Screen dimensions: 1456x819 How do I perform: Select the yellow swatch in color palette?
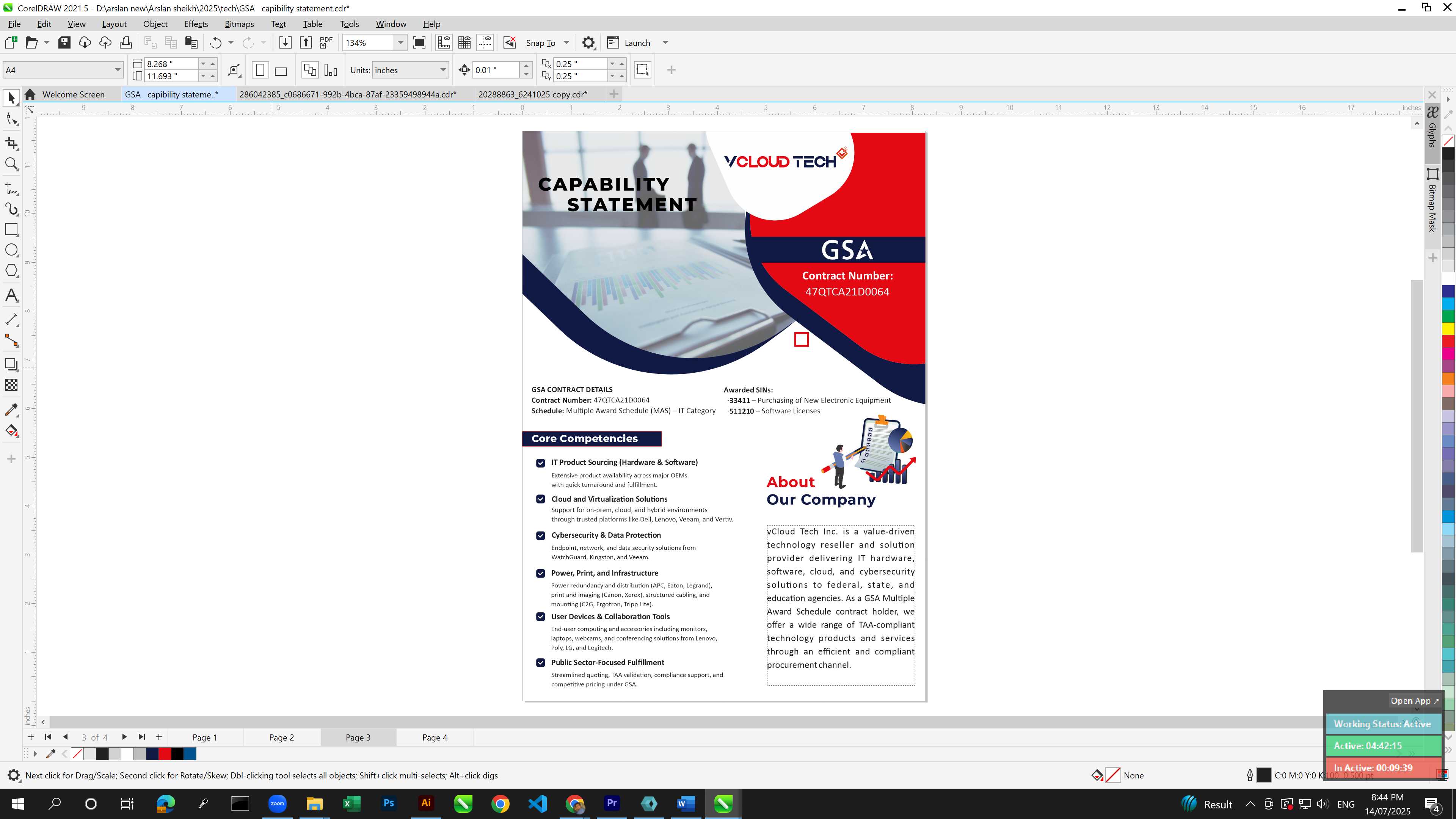coord(1448,328)
